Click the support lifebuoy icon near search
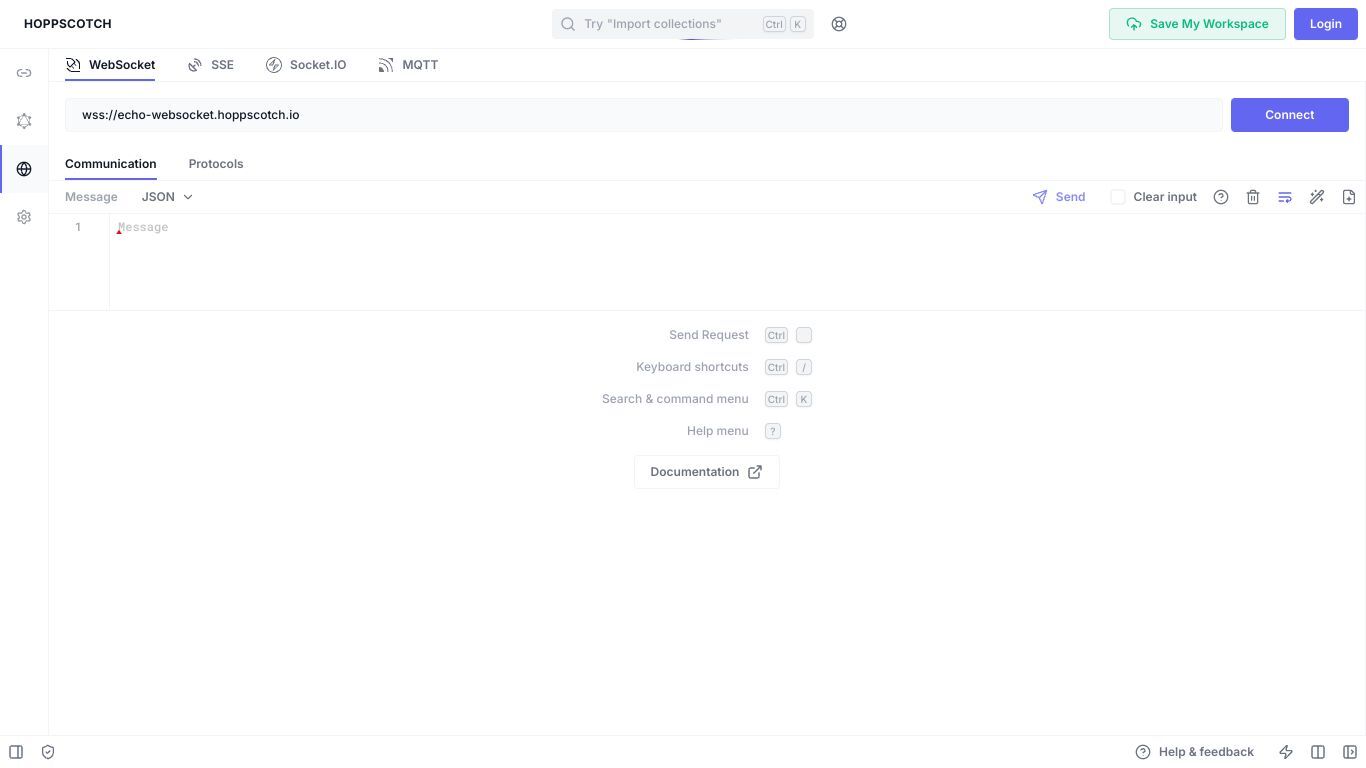The image size is (1366, 768). pos(839,24)
